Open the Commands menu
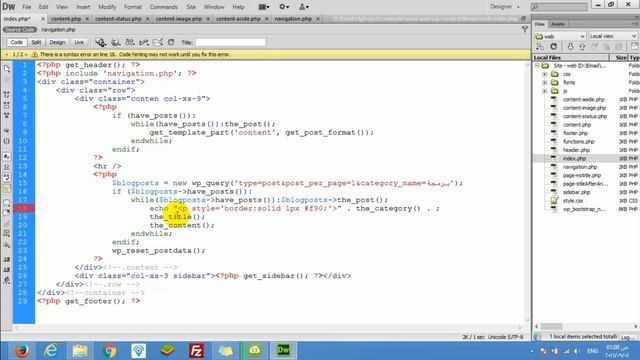 click(x=163, y=7)
